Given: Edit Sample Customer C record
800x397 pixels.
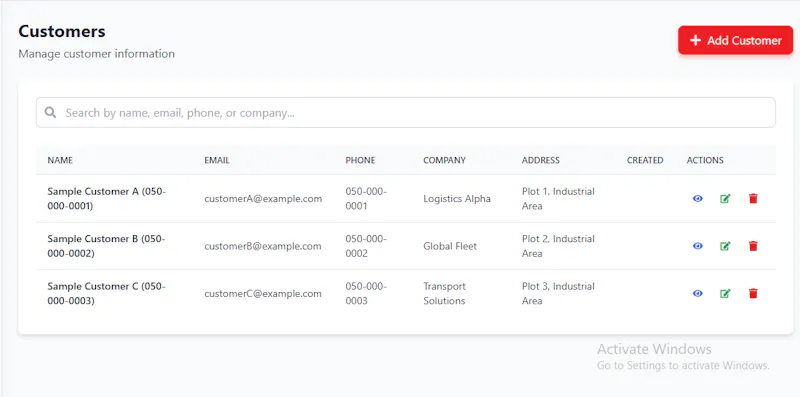Looking at the screenshot, I should (x=725, y=293).
